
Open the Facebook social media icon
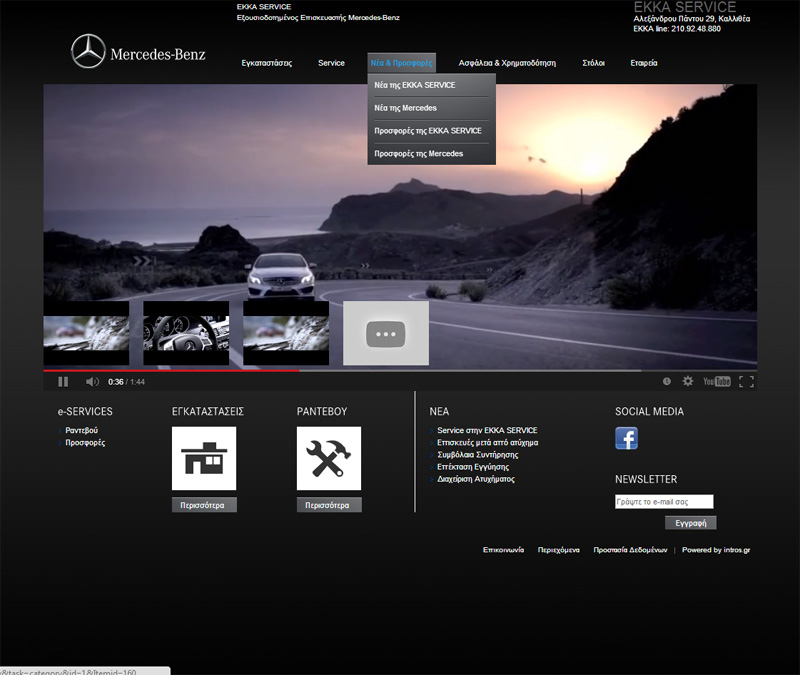(x=626, y=438)
